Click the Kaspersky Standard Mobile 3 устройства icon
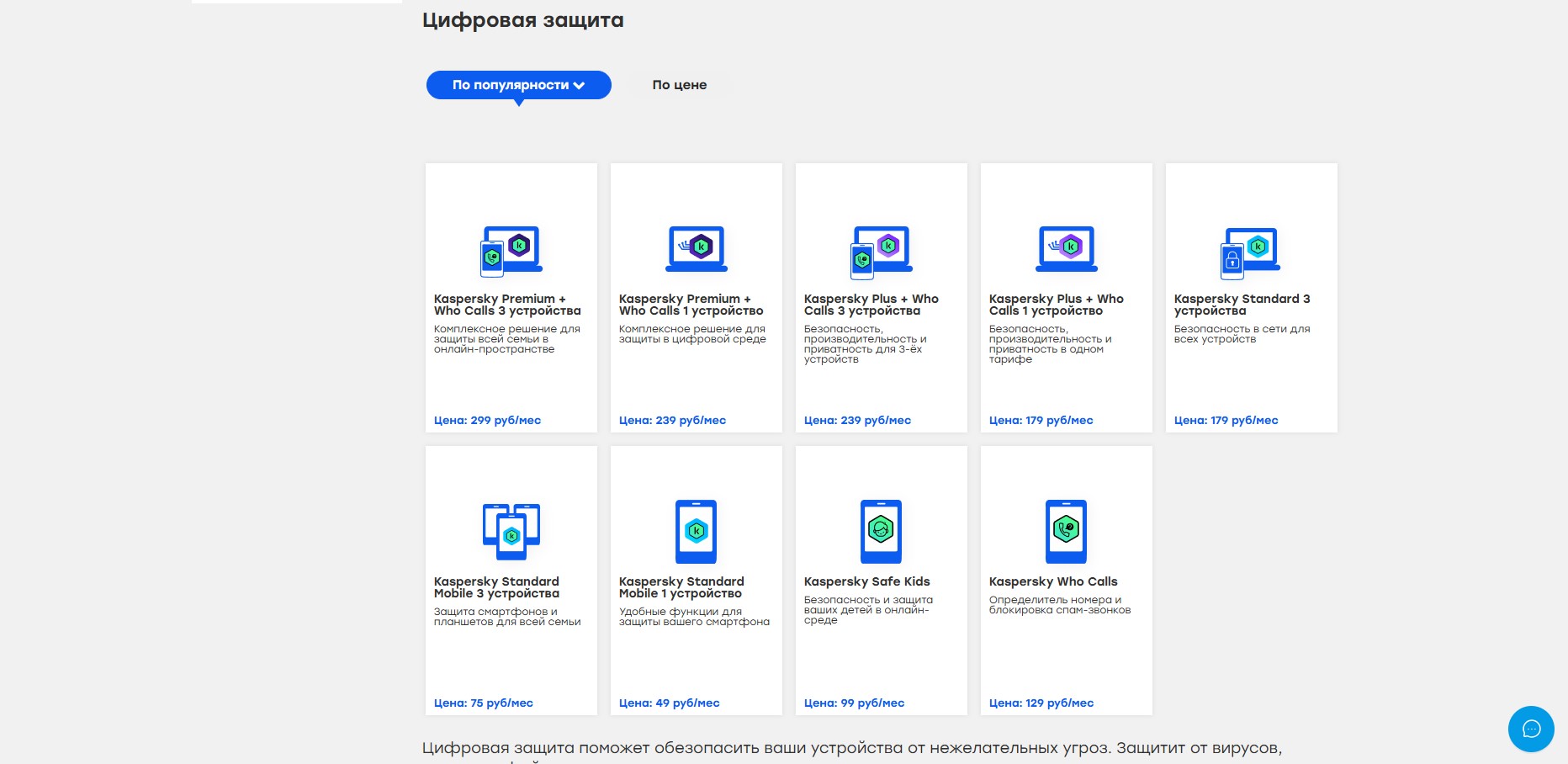 click(x=511, y=531)
